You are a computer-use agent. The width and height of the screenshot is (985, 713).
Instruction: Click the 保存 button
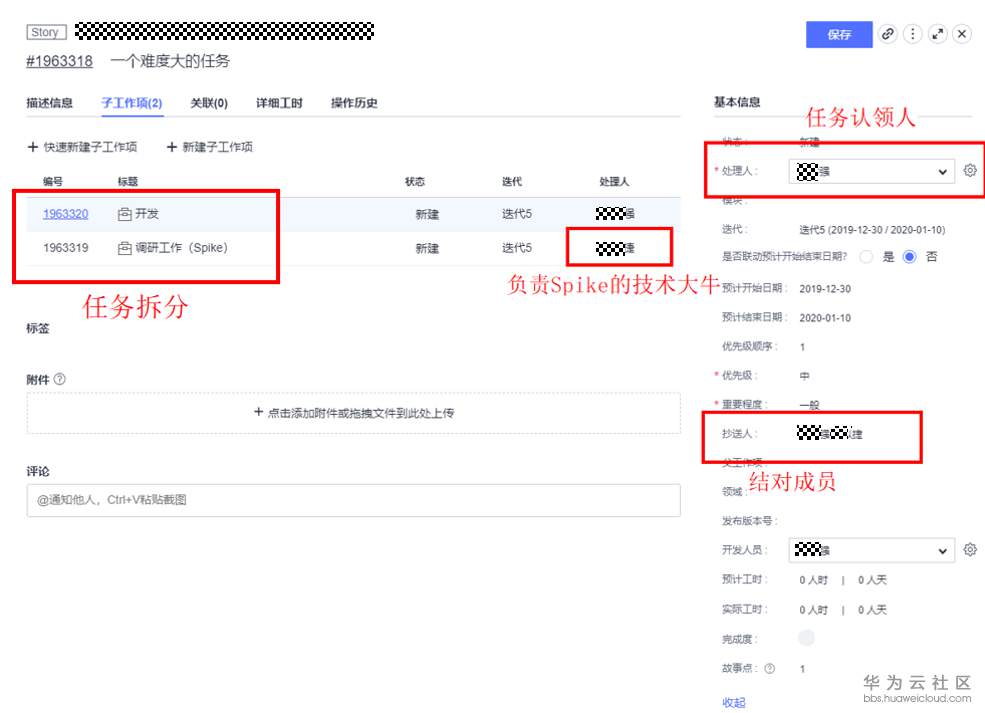pyautogui.click(x=839, y=35)
